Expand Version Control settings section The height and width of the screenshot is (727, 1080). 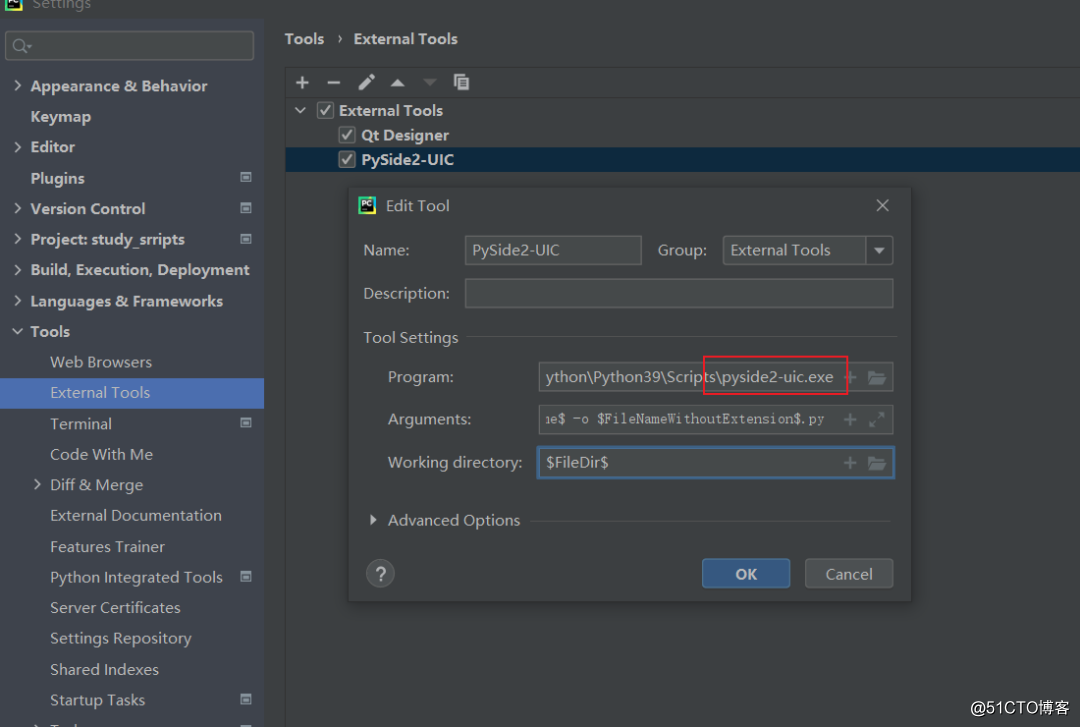tap(17, 208)
